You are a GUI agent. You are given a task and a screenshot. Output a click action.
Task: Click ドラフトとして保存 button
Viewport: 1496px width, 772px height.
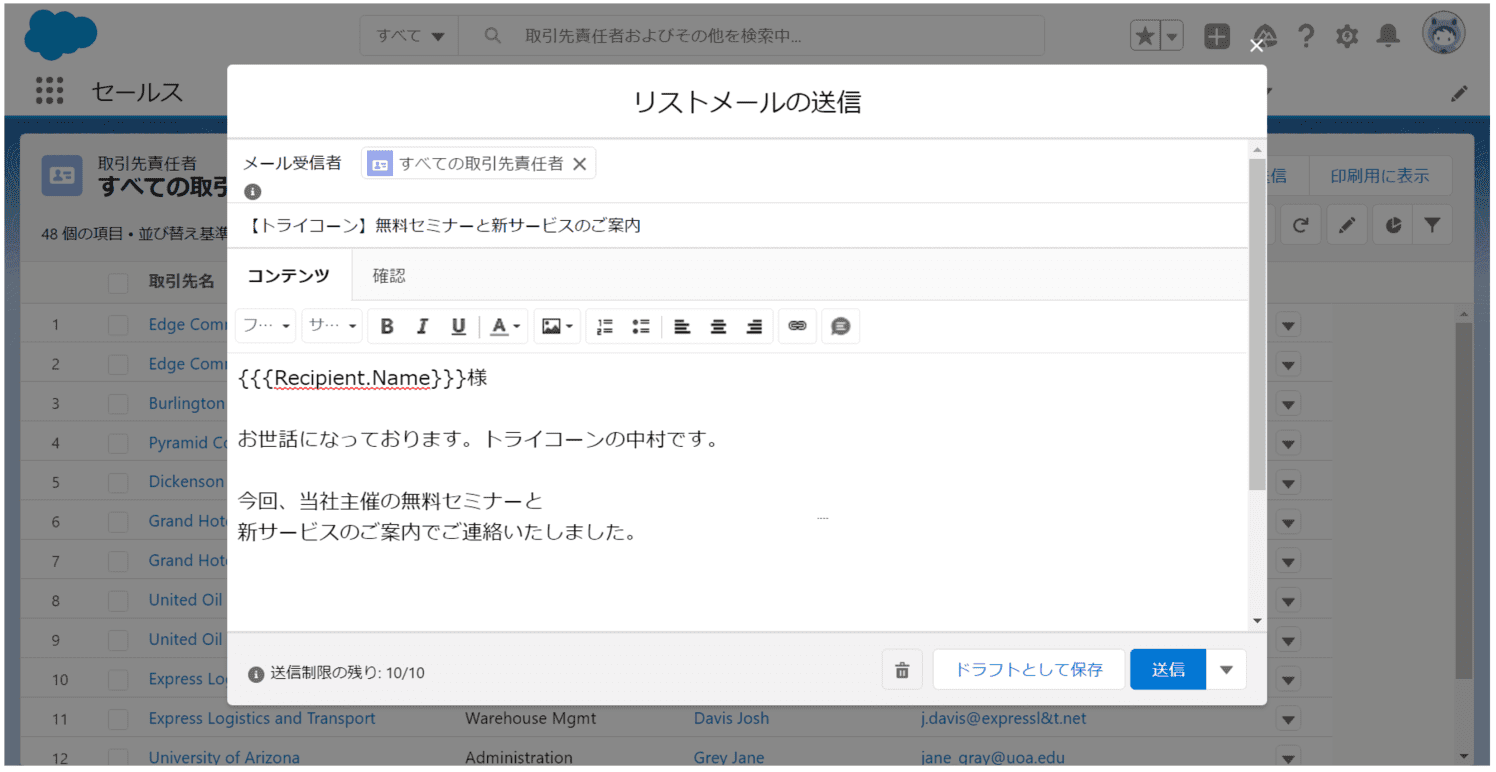(1029, 670)
